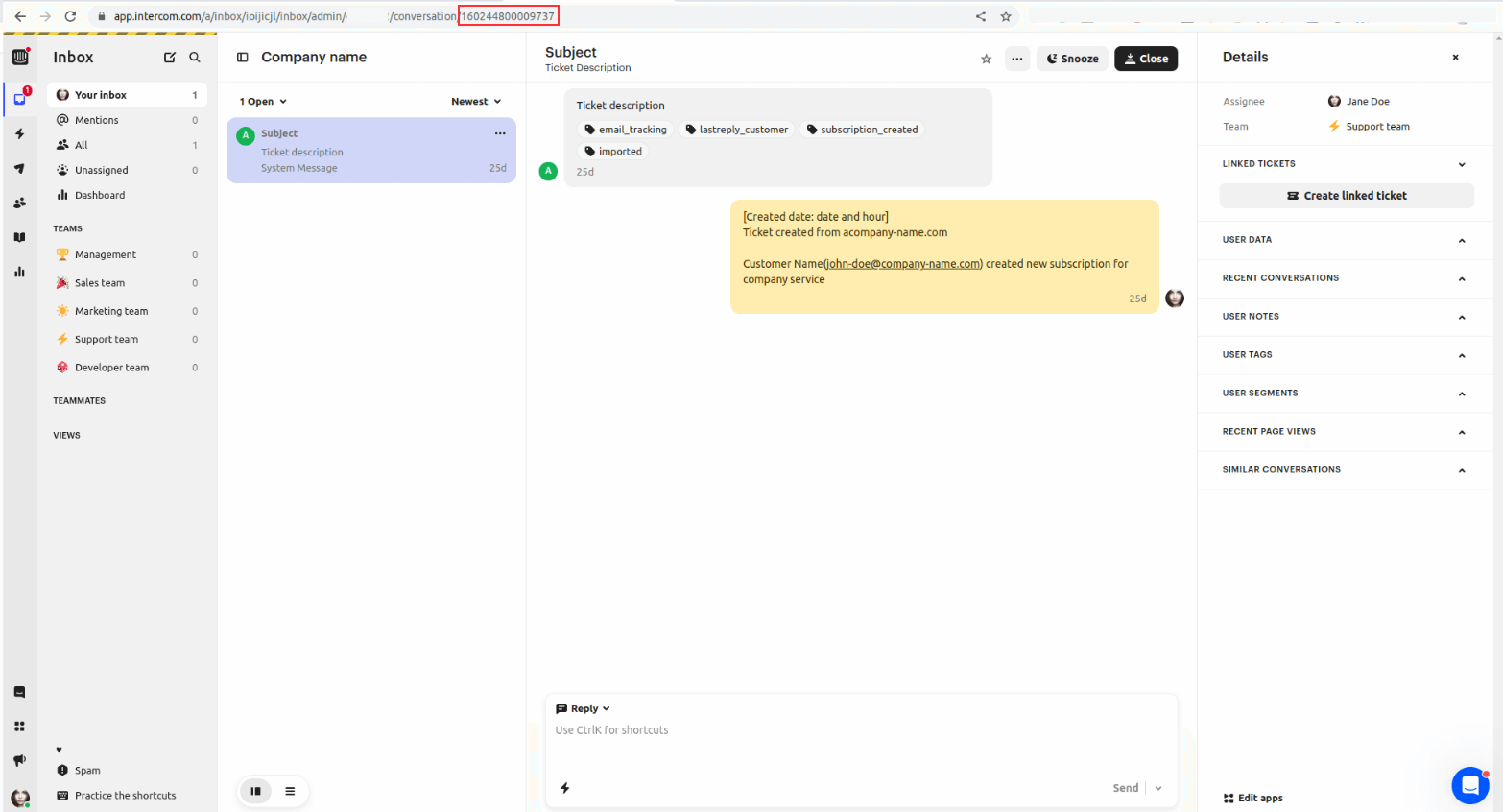Collapse the Recent Conversations section

[1462, 278]
